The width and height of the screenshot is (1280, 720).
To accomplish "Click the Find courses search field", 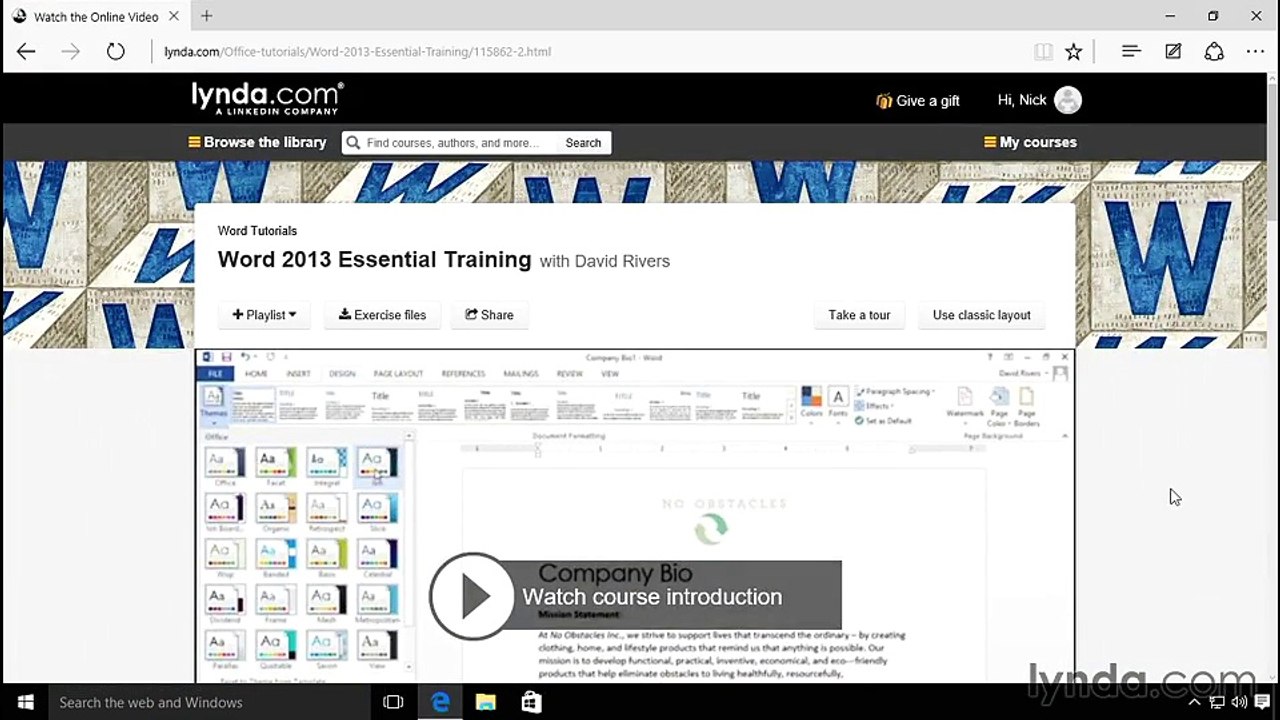I will 450,143.
